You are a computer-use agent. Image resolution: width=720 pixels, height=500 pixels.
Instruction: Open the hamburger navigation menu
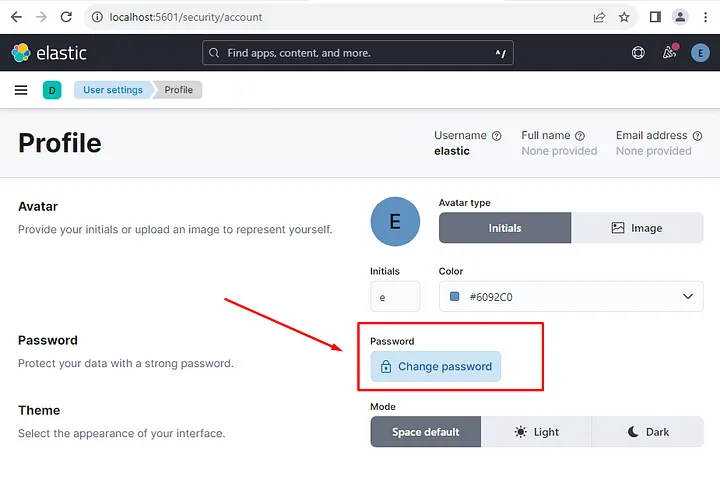tap(21, 90)
